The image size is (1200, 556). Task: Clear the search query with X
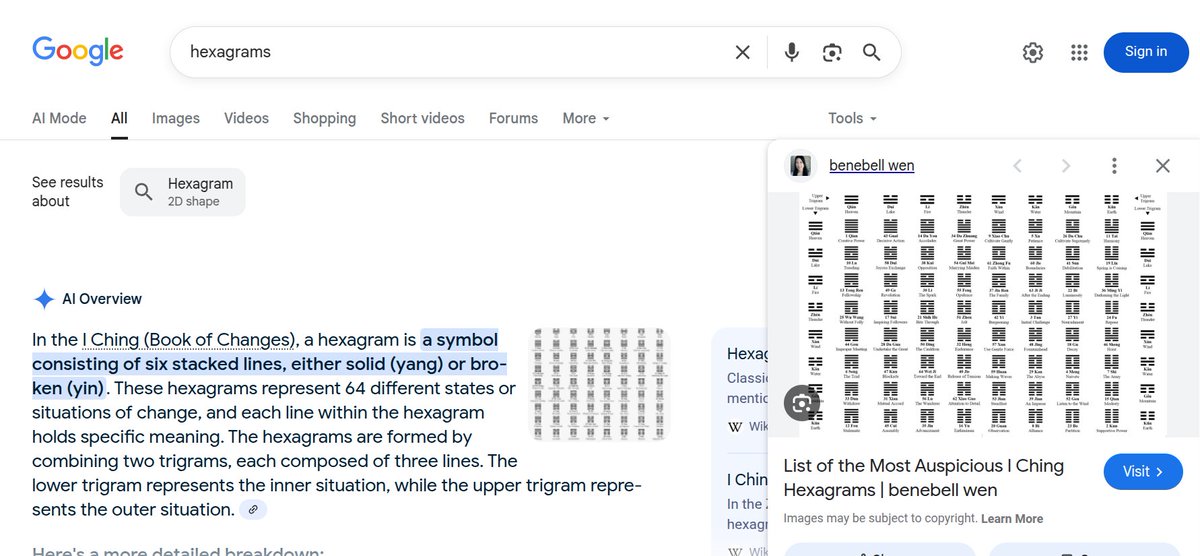point(742,52)
